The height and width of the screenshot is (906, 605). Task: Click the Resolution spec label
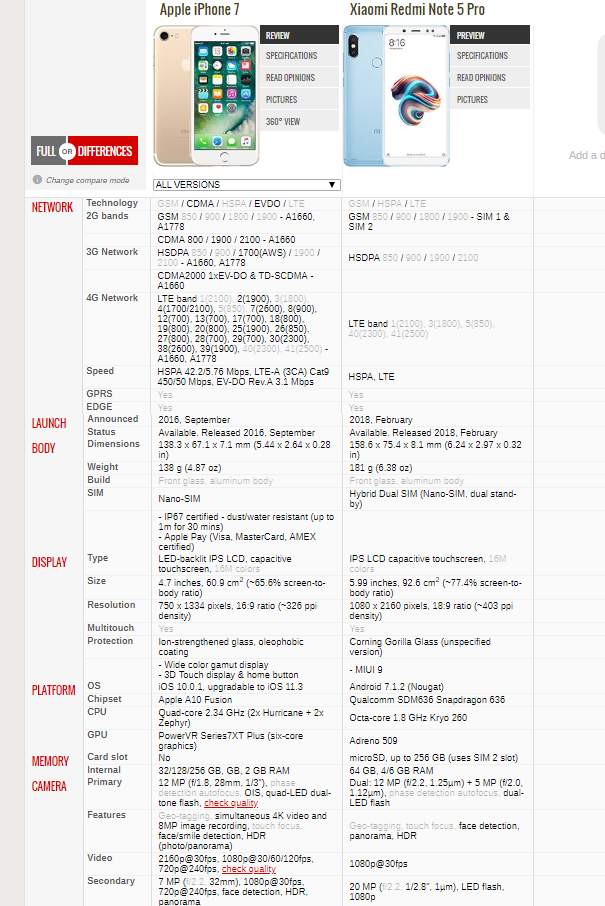click(112, 604)
